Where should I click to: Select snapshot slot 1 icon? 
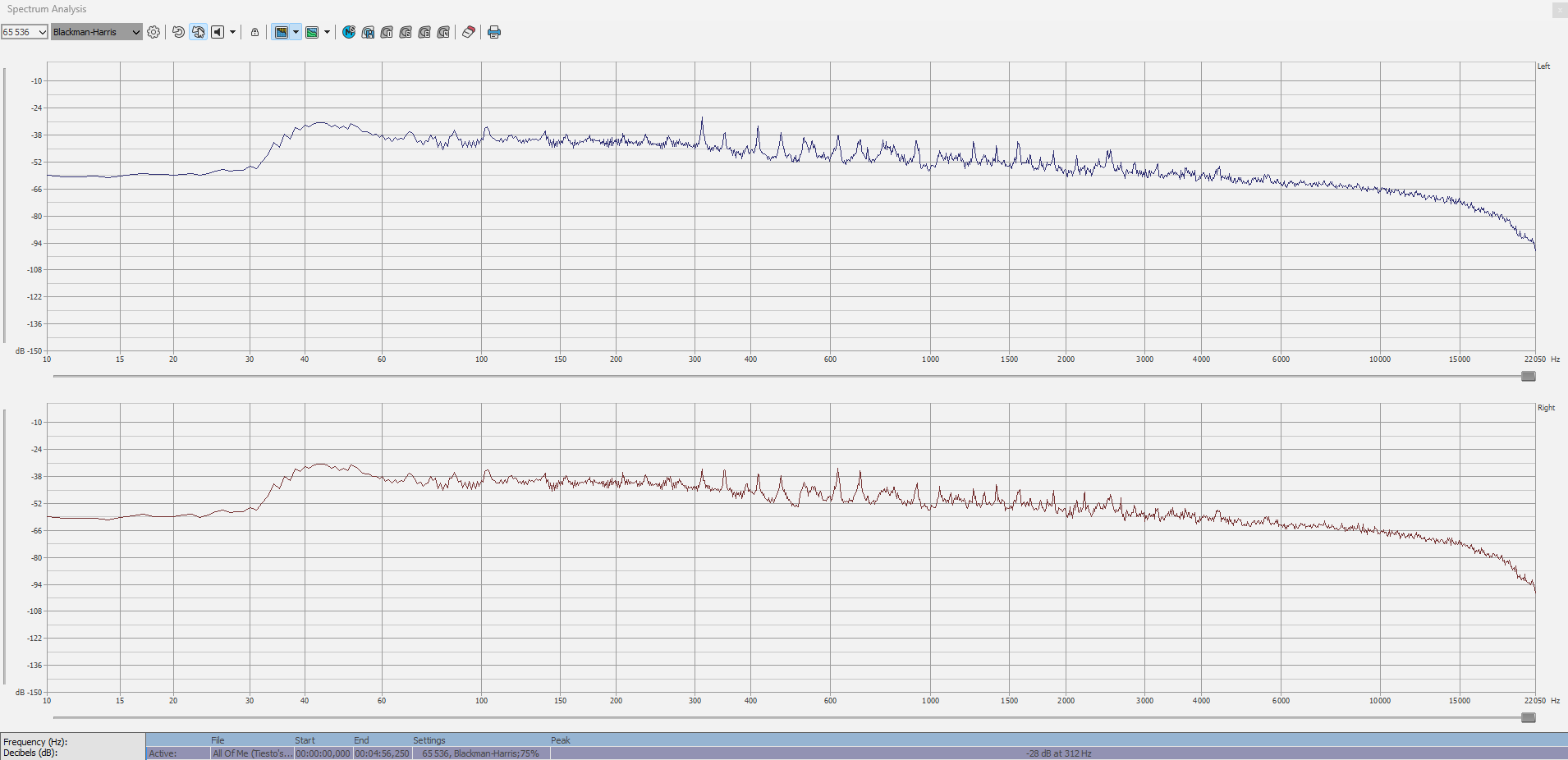[x=387, y=32]
